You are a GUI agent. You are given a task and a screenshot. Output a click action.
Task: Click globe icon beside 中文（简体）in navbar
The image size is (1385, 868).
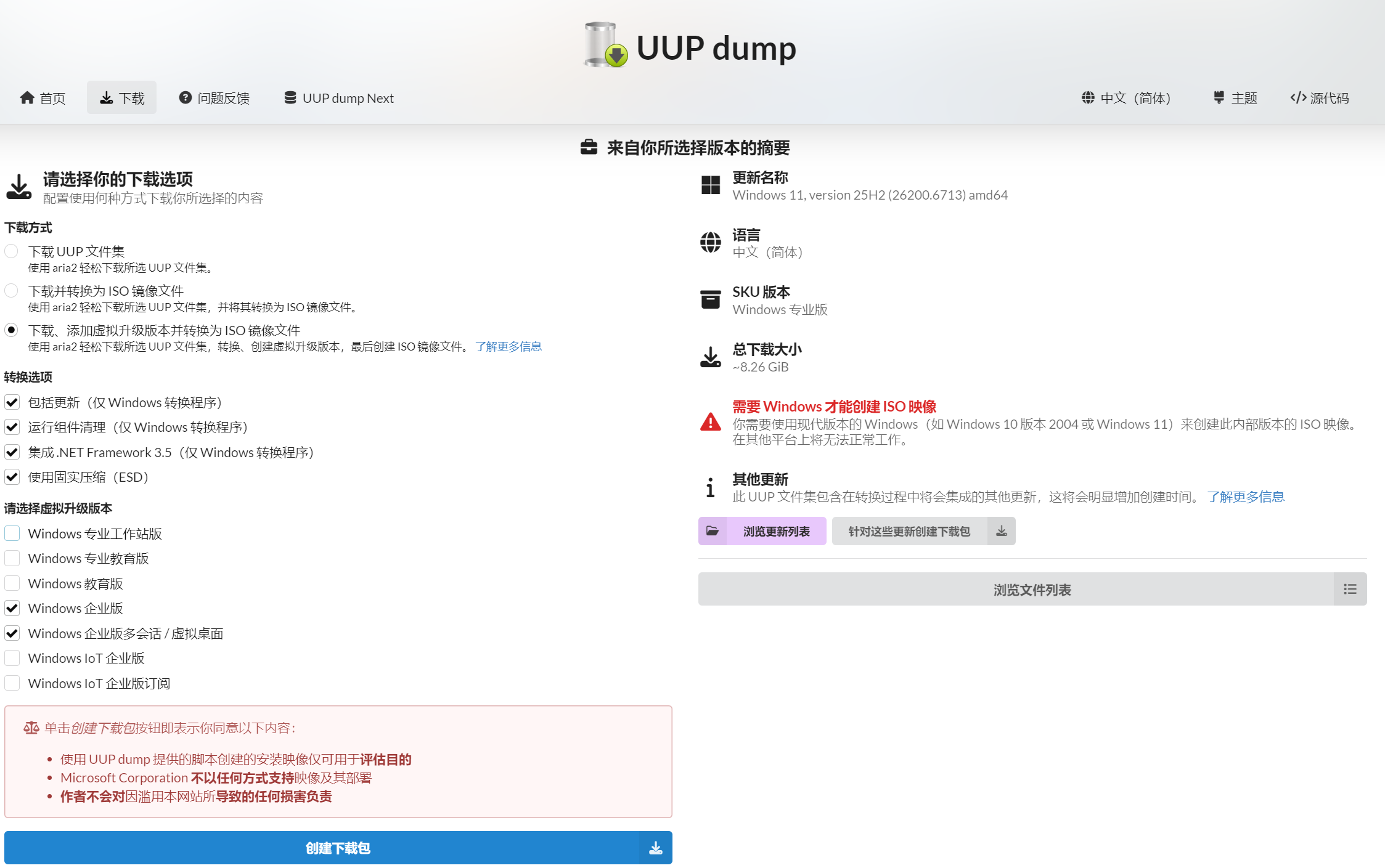point(1088,97)
